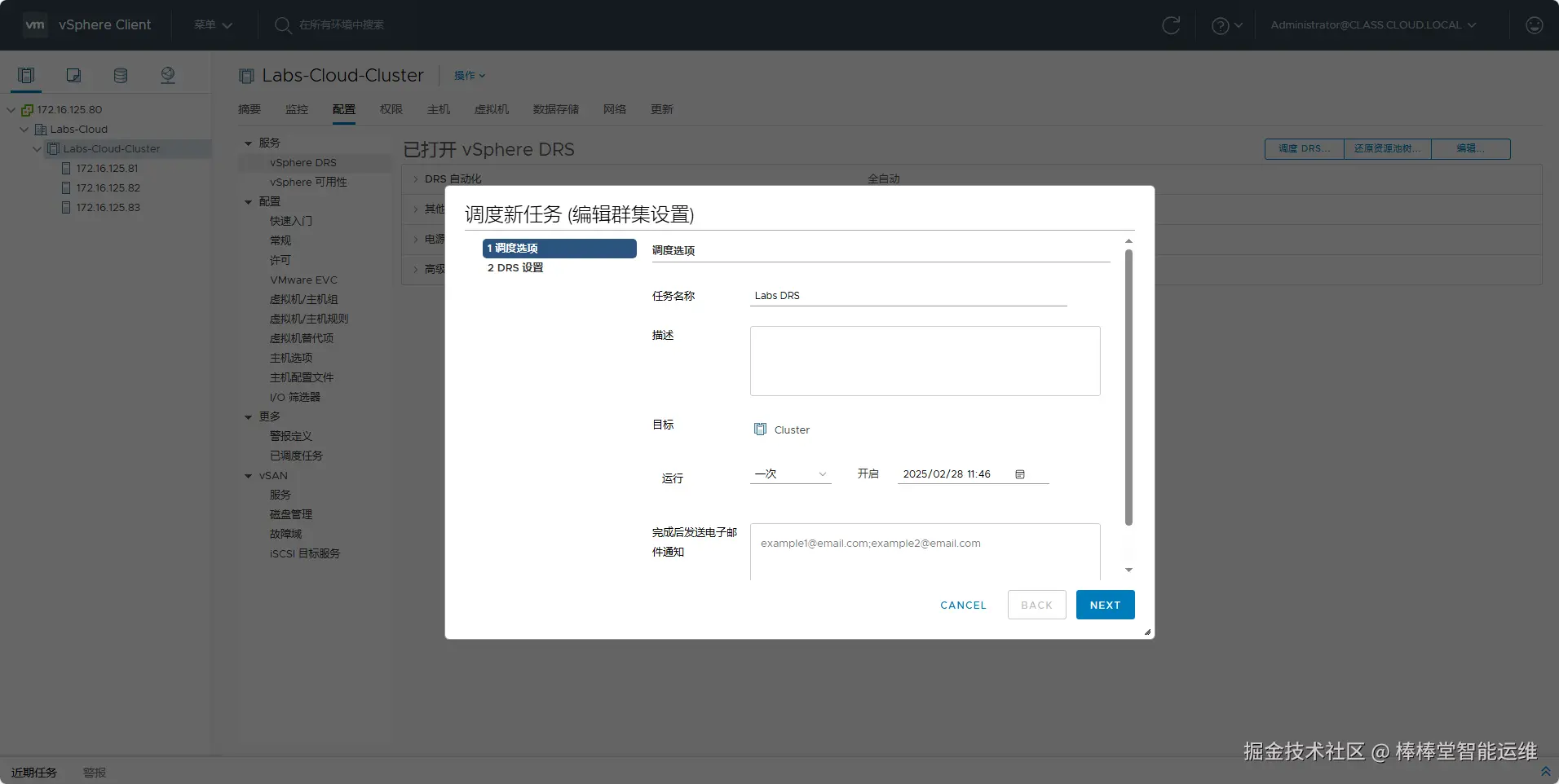
Task: Switch to the 更新 tab
Action: (662, 109)
